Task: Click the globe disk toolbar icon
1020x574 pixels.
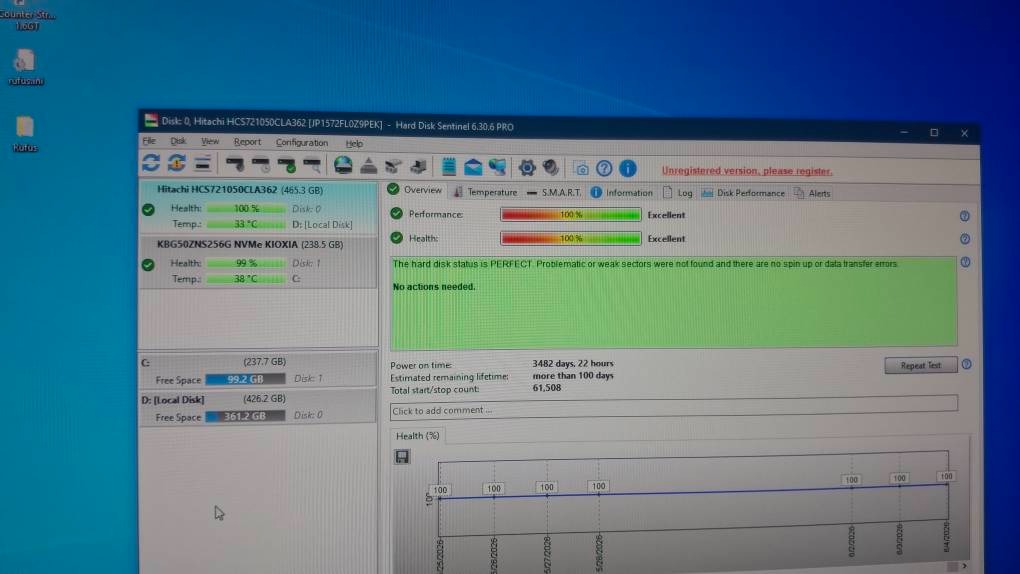Action: [343, 165]
